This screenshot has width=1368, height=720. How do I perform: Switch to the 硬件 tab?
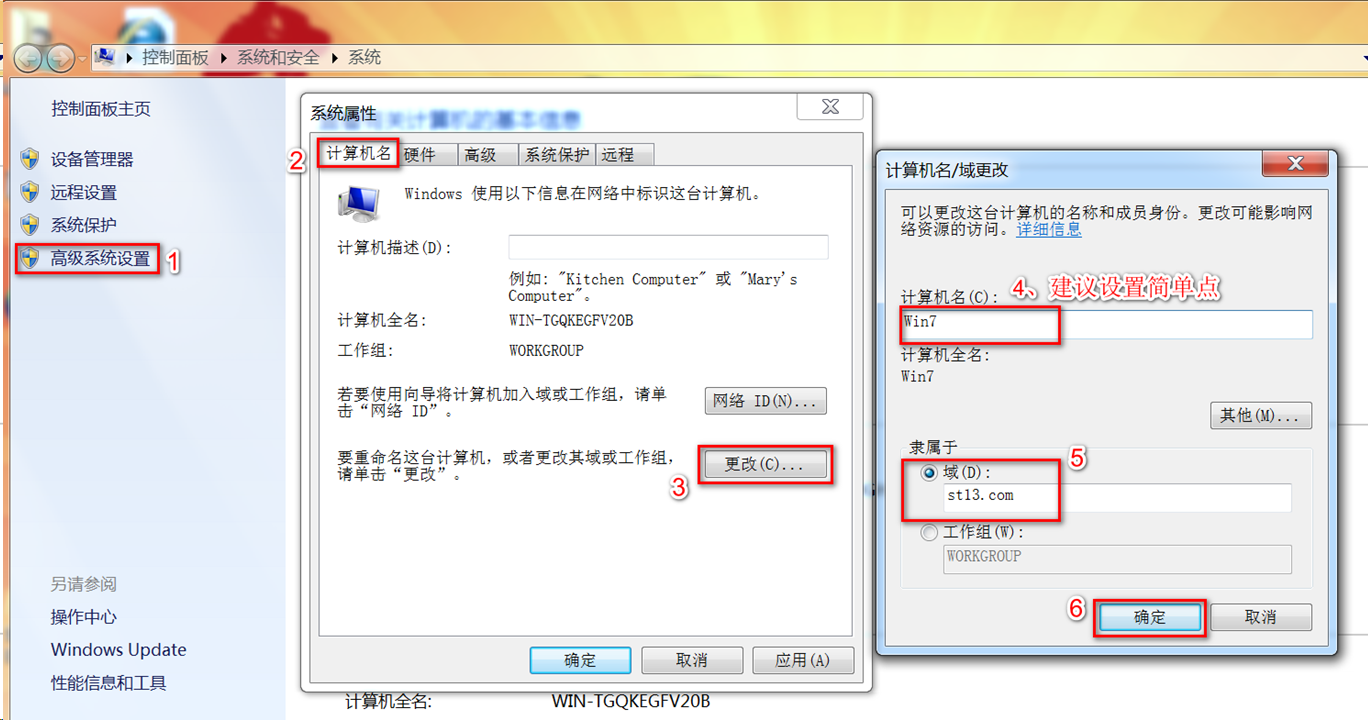(420, 154)
